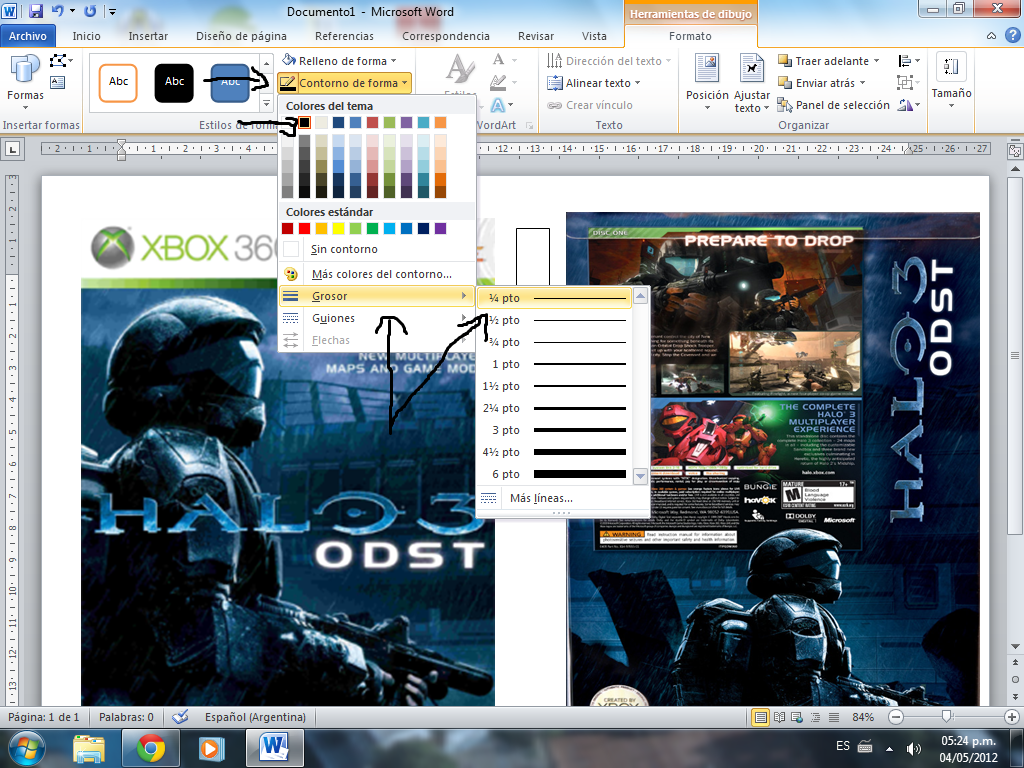Click the tab selector at ruler corner
The image size is (1024, 768).
[12, 149]
